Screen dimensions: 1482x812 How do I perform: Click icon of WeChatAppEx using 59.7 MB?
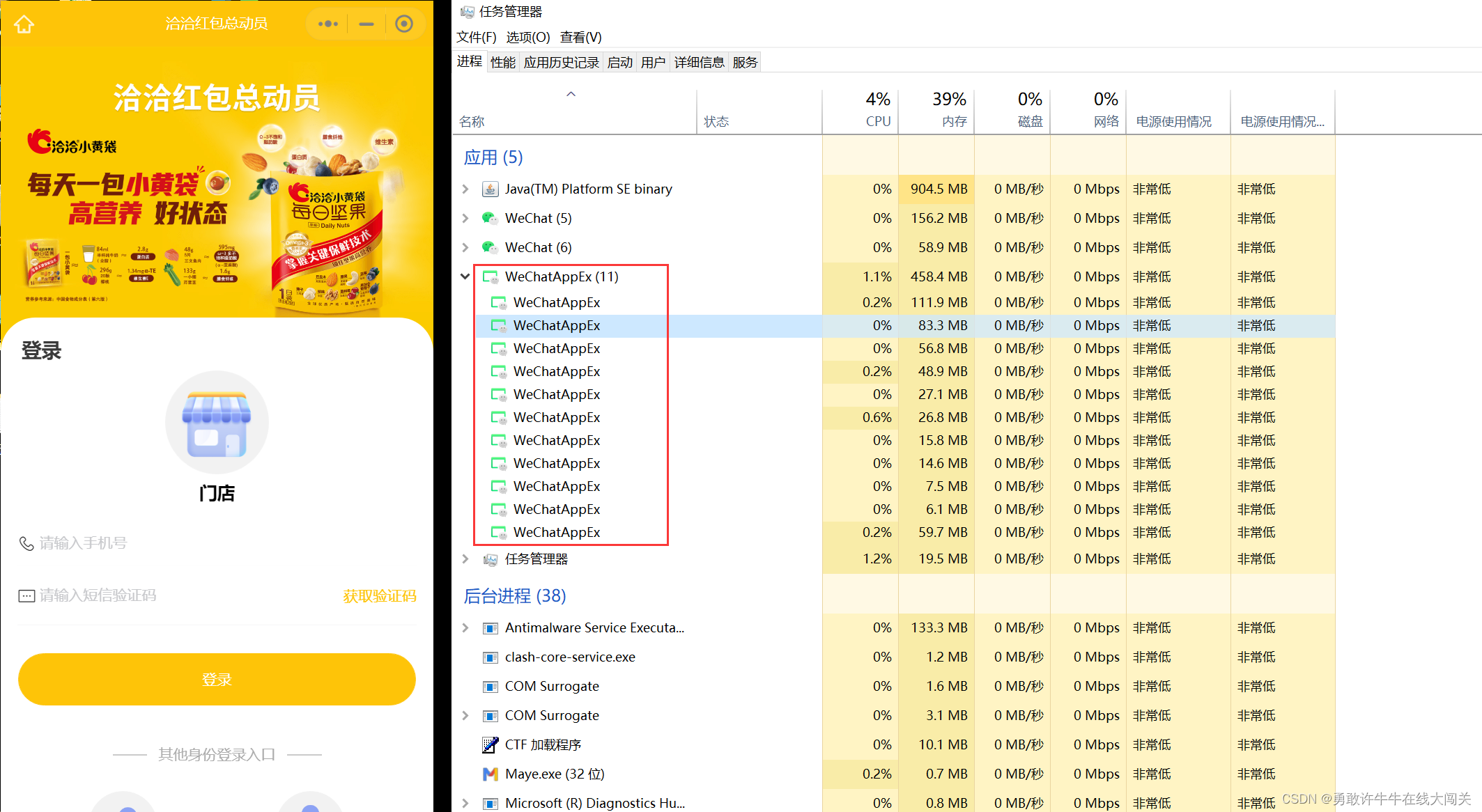pyautogui.click(x=499, y=533)
